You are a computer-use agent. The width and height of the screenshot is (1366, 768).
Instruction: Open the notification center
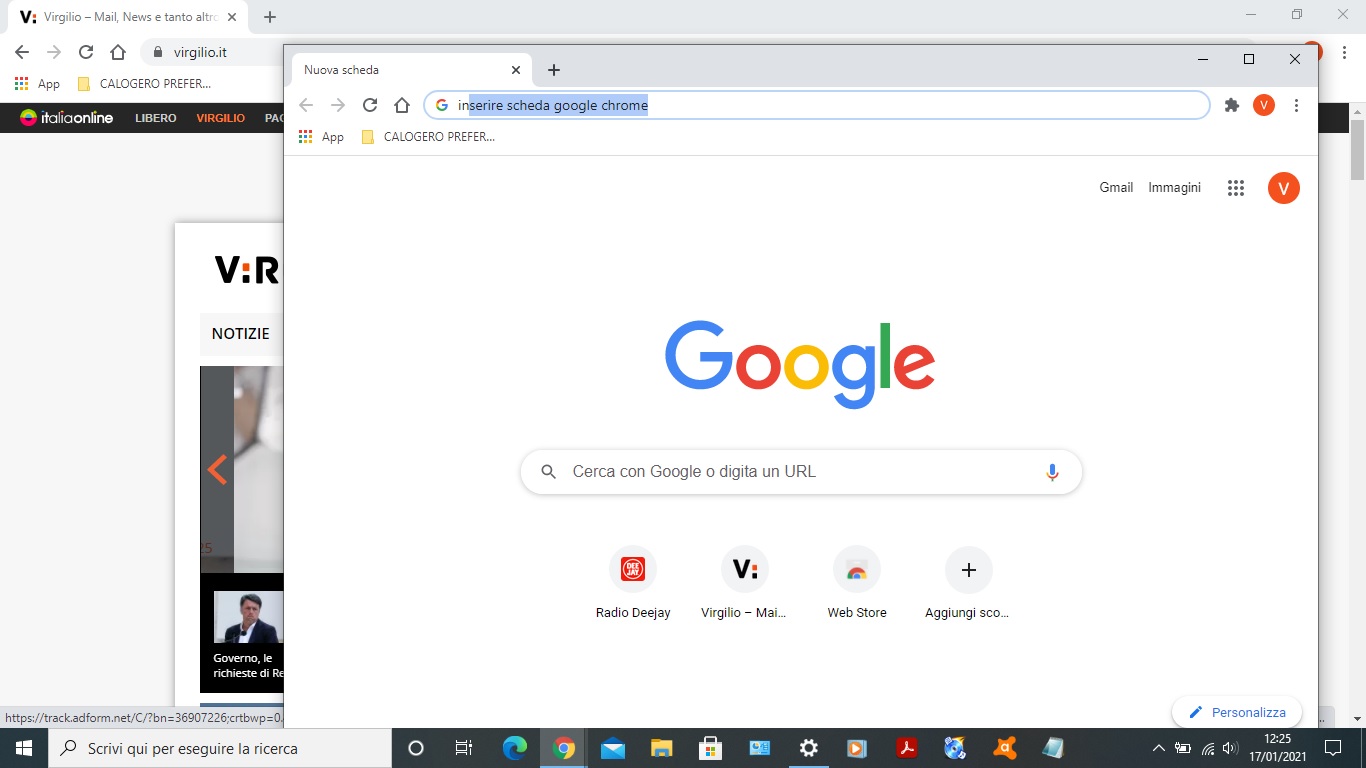tap(1332, 748)
